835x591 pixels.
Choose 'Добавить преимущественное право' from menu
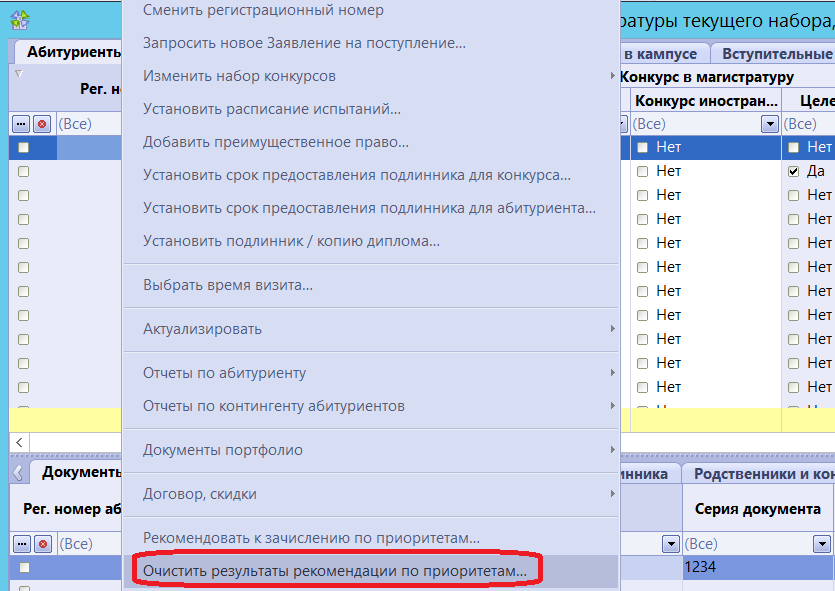276,142
